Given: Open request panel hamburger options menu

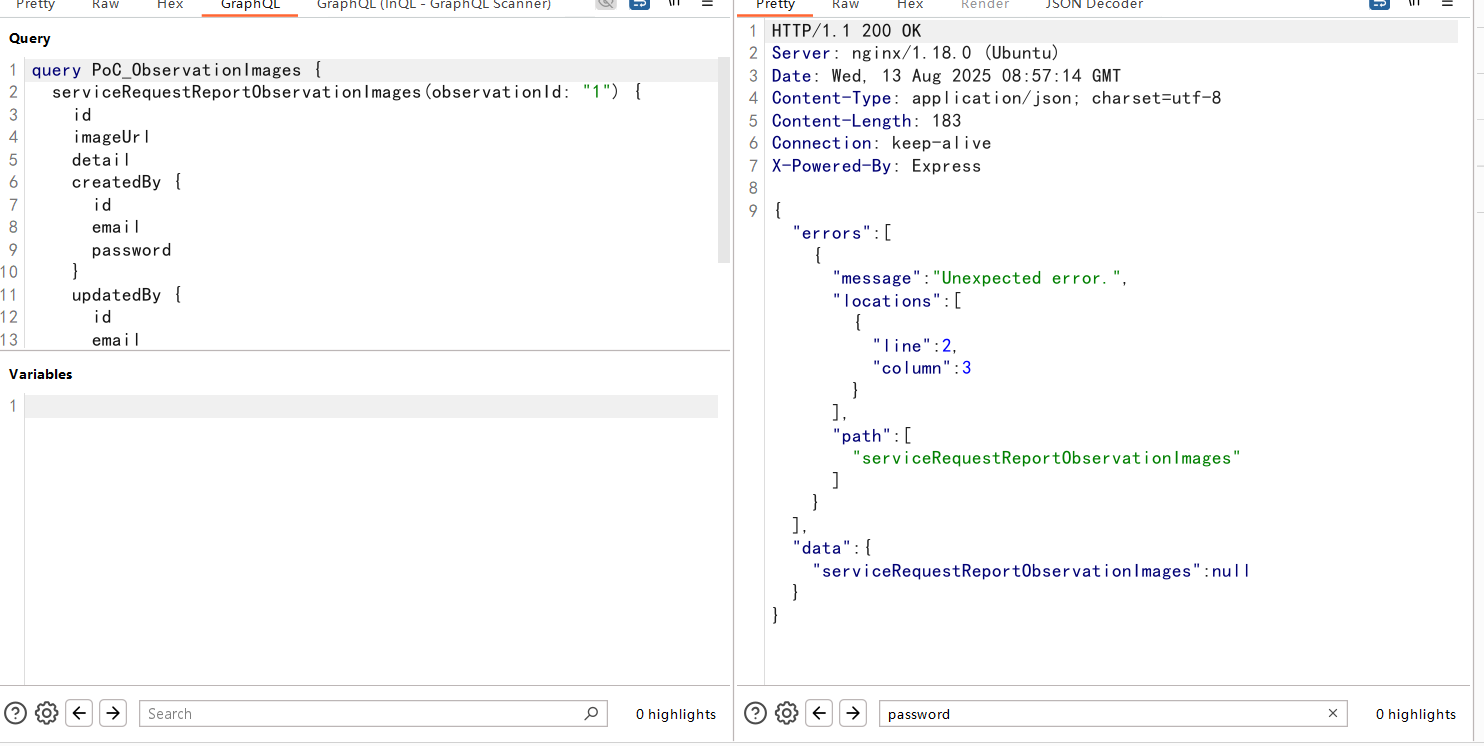Looking at the screenshot, I should (707, 4).
